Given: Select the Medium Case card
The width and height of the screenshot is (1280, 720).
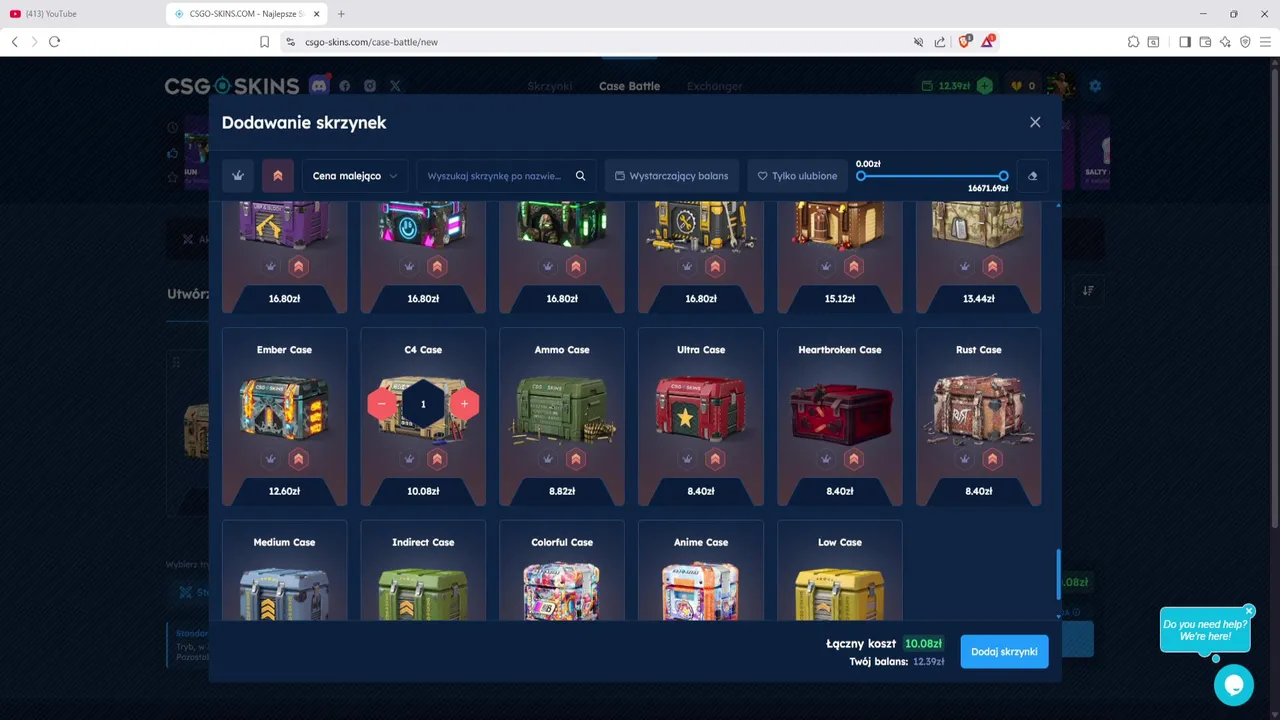Looking at the screenshot, I should click(x=284, y=570).
